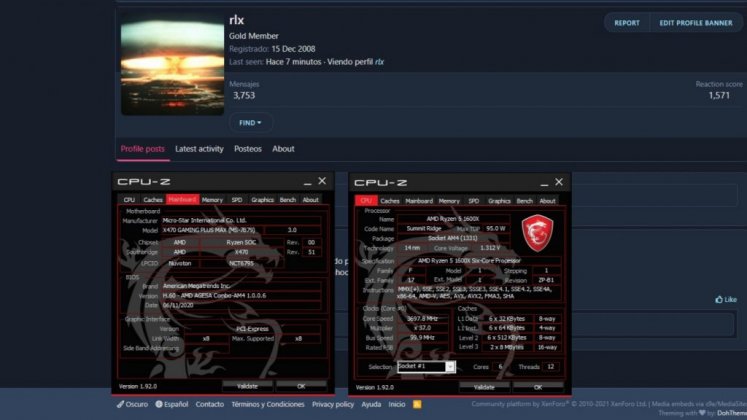747x420 pixels.
Task: Click the mushroom cloud avatar image
Action: (x=172, y=64)
